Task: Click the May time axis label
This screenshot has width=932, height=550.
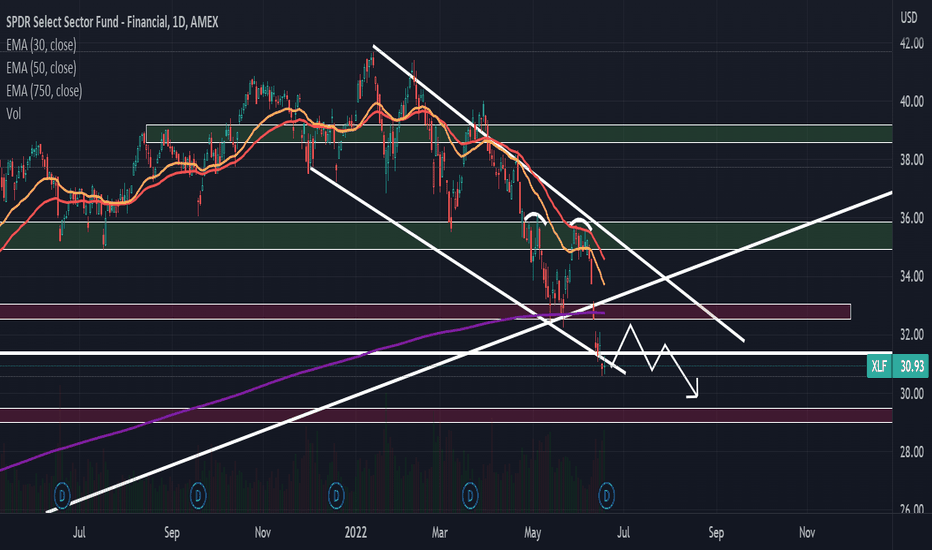Action: pyautogui.click(x=533, y=532)
